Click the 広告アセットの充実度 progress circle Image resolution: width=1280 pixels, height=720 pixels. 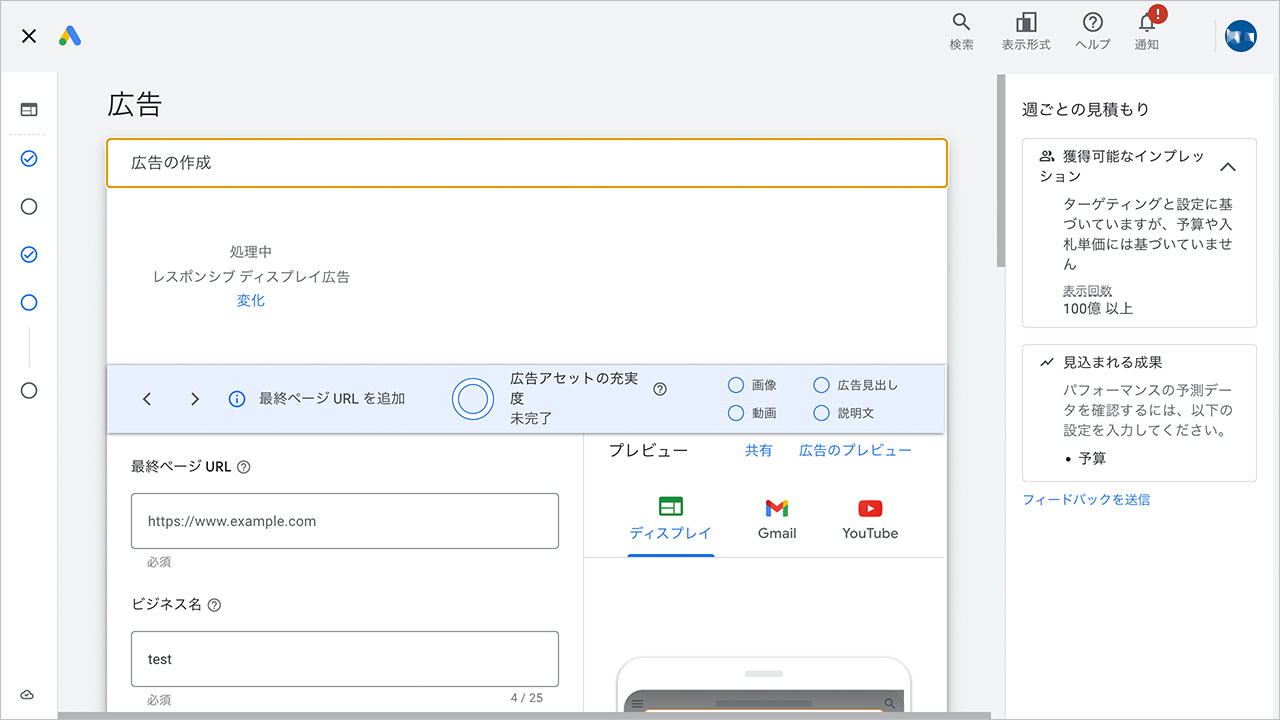473,398
